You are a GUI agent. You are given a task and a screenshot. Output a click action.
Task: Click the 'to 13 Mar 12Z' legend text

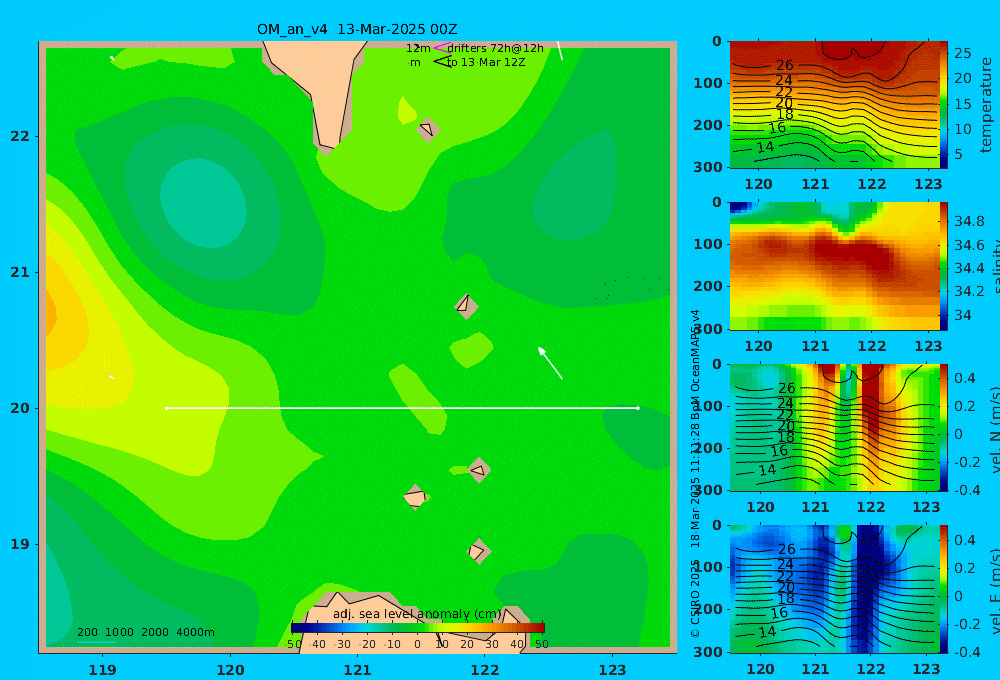(486, 62)
